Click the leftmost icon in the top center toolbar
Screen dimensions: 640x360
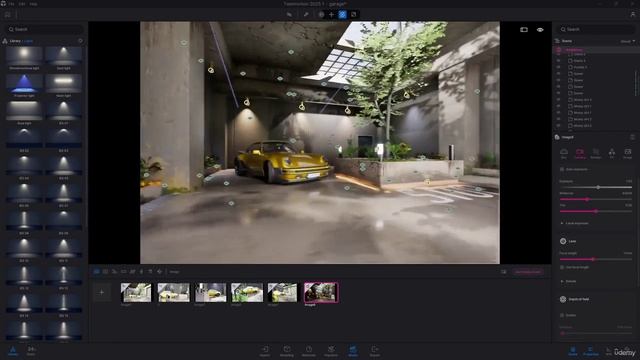pos(289,14)
